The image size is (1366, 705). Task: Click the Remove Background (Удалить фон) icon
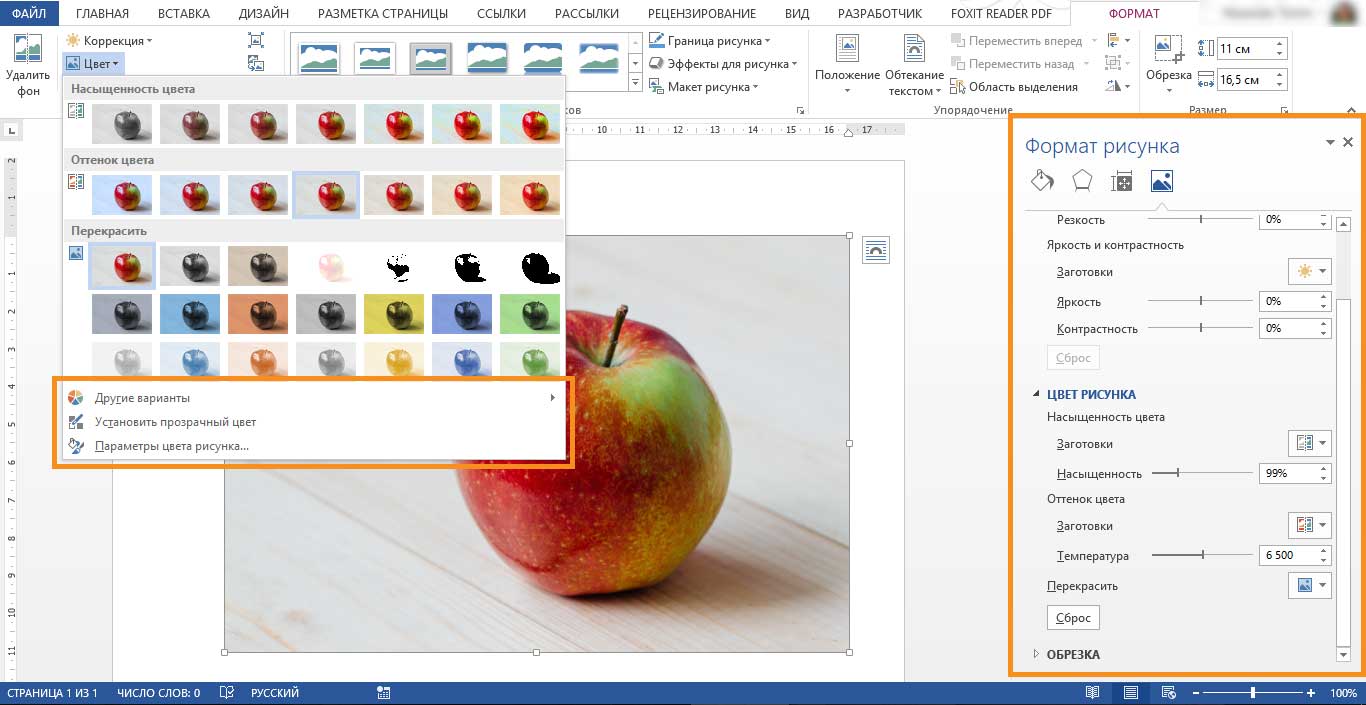pos(28,52)
